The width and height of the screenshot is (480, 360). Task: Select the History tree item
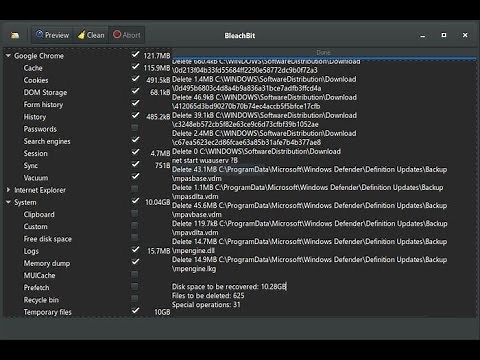[x=35, y=117]
